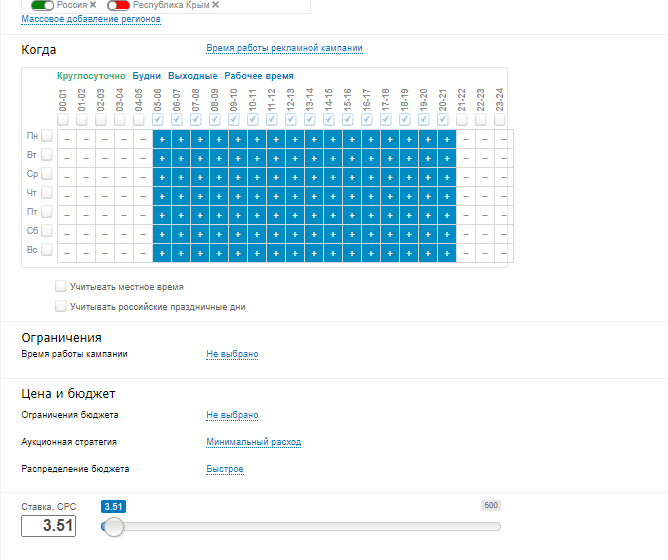668x560 pixels.
Task: Check the Вс row checkbox
Action: (47, 249)
